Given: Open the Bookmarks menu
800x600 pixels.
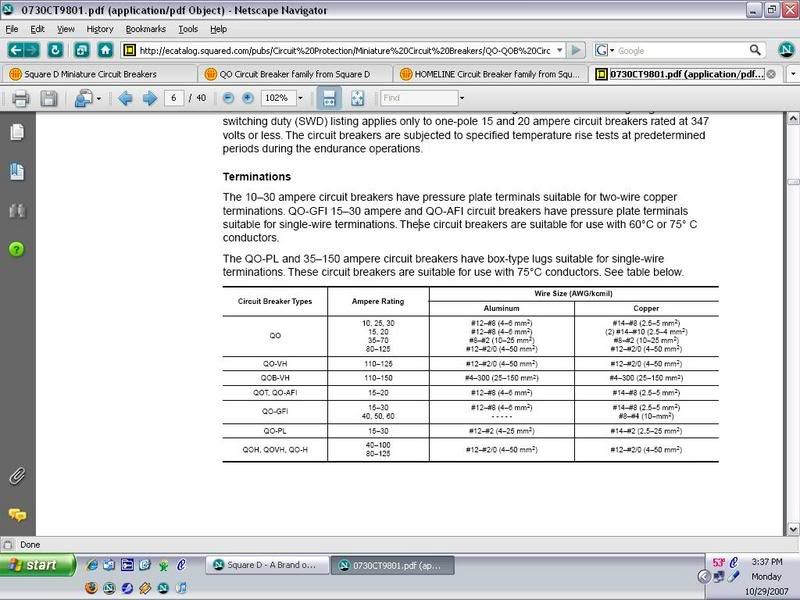Looking at the screenshot, I should [144, 29].
